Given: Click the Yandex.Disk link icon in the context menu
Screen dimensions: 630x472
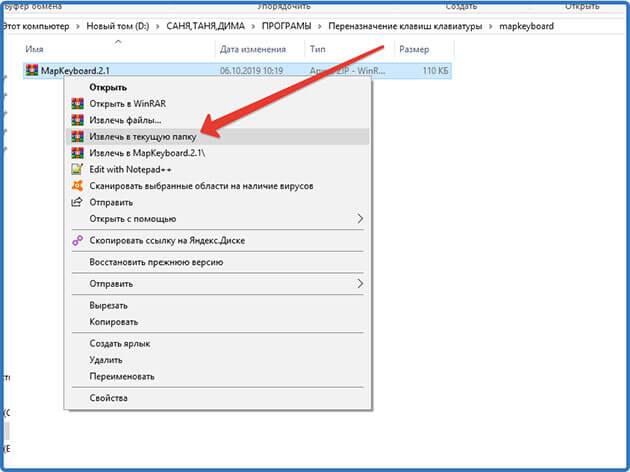Looking at the screenshot, I should pyautogui.click(x=77, y=240).
